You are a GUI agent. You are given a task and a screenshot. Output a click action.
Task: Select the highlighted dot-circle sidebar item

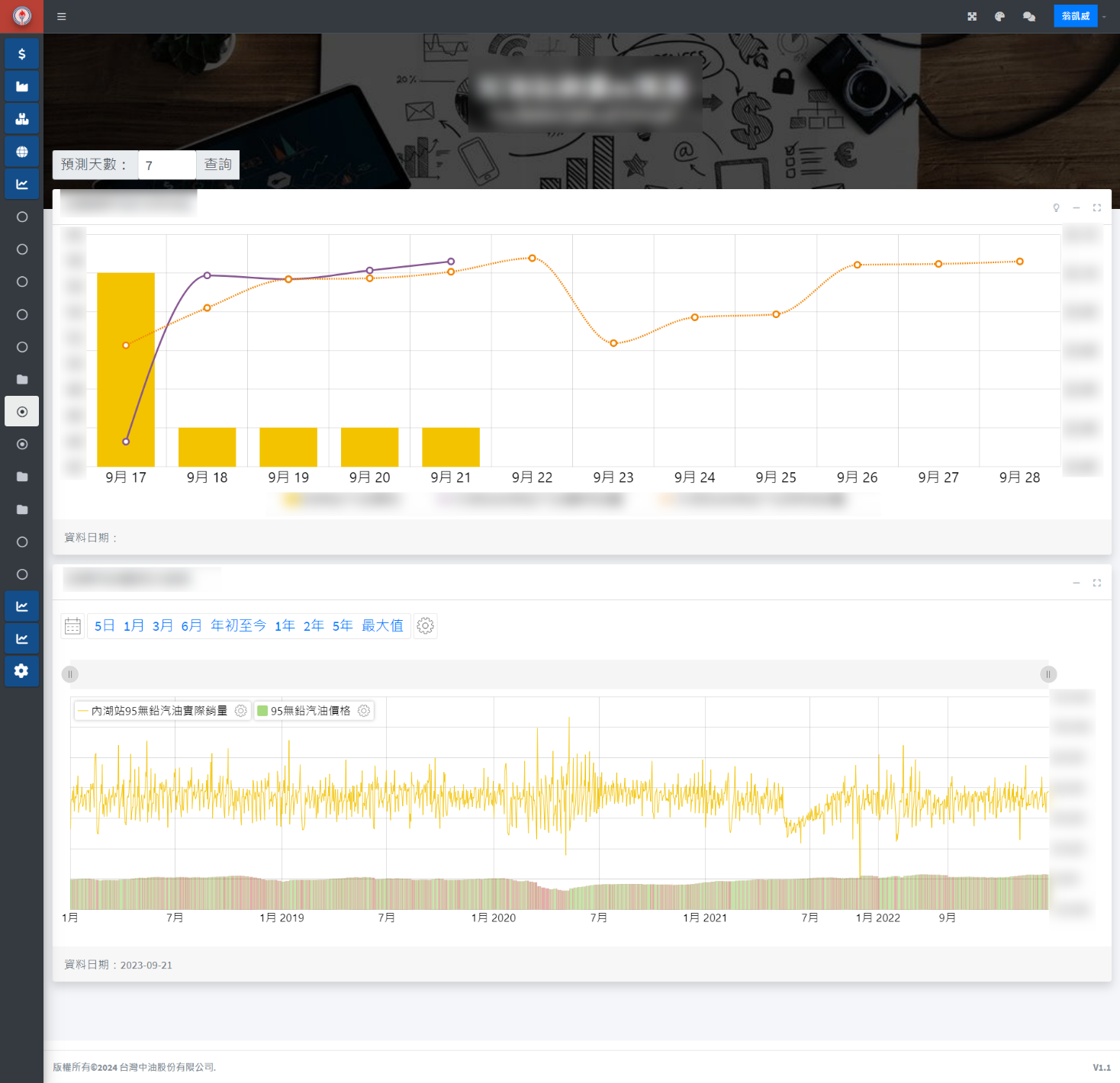[x=22, y=412]
